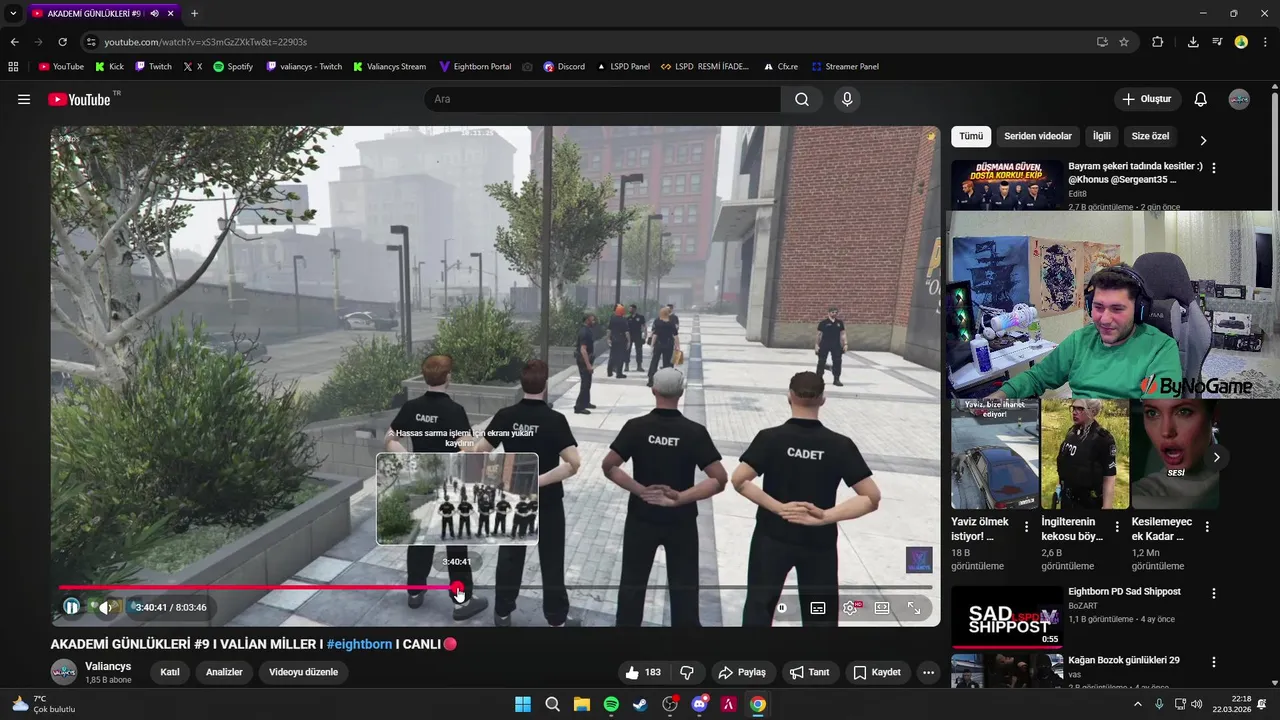The image size is (1280, 720).
Task: Open more actions ellipsis under the video
Action: click(x=928, y=672)
